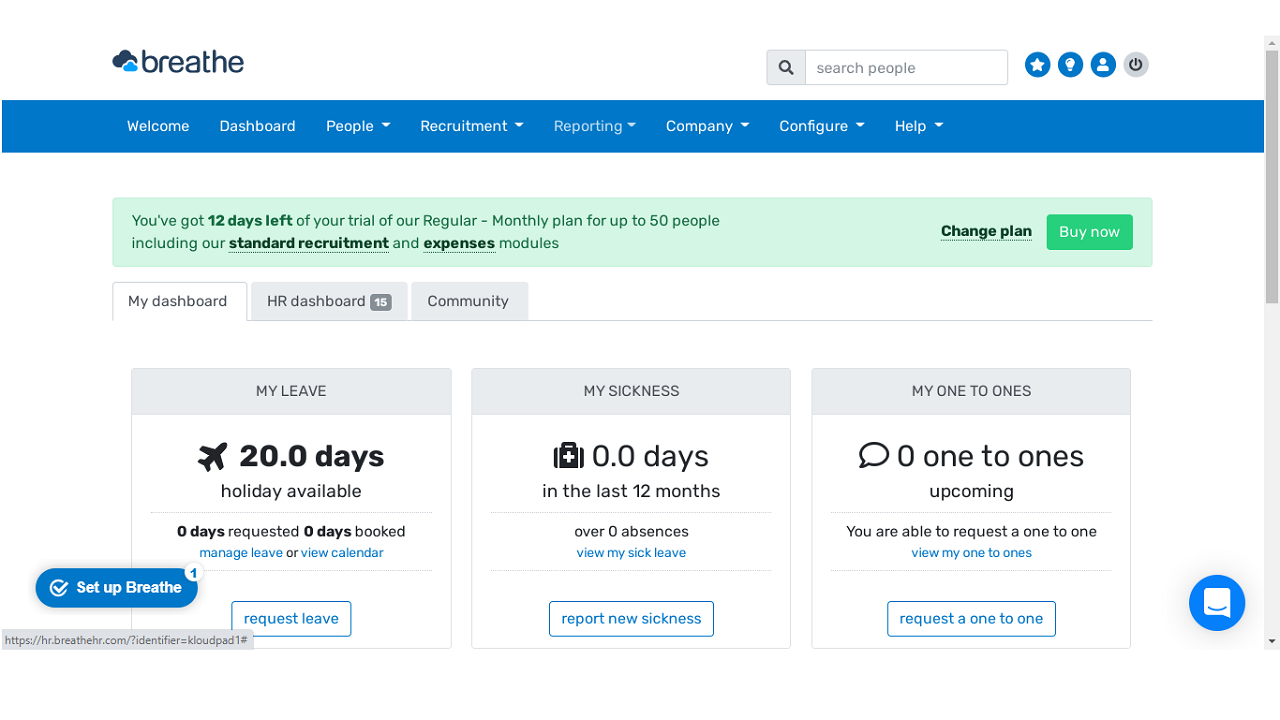1280x720 pixels.
Task: Expand the People dropdown menu
Action: 357,126
